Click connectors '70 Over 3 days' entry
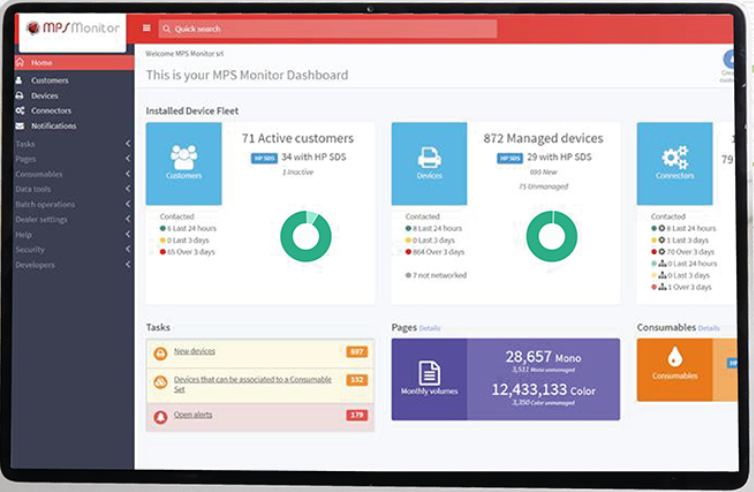The height and width of the screenshot is (492, 754). click(683, 252)
